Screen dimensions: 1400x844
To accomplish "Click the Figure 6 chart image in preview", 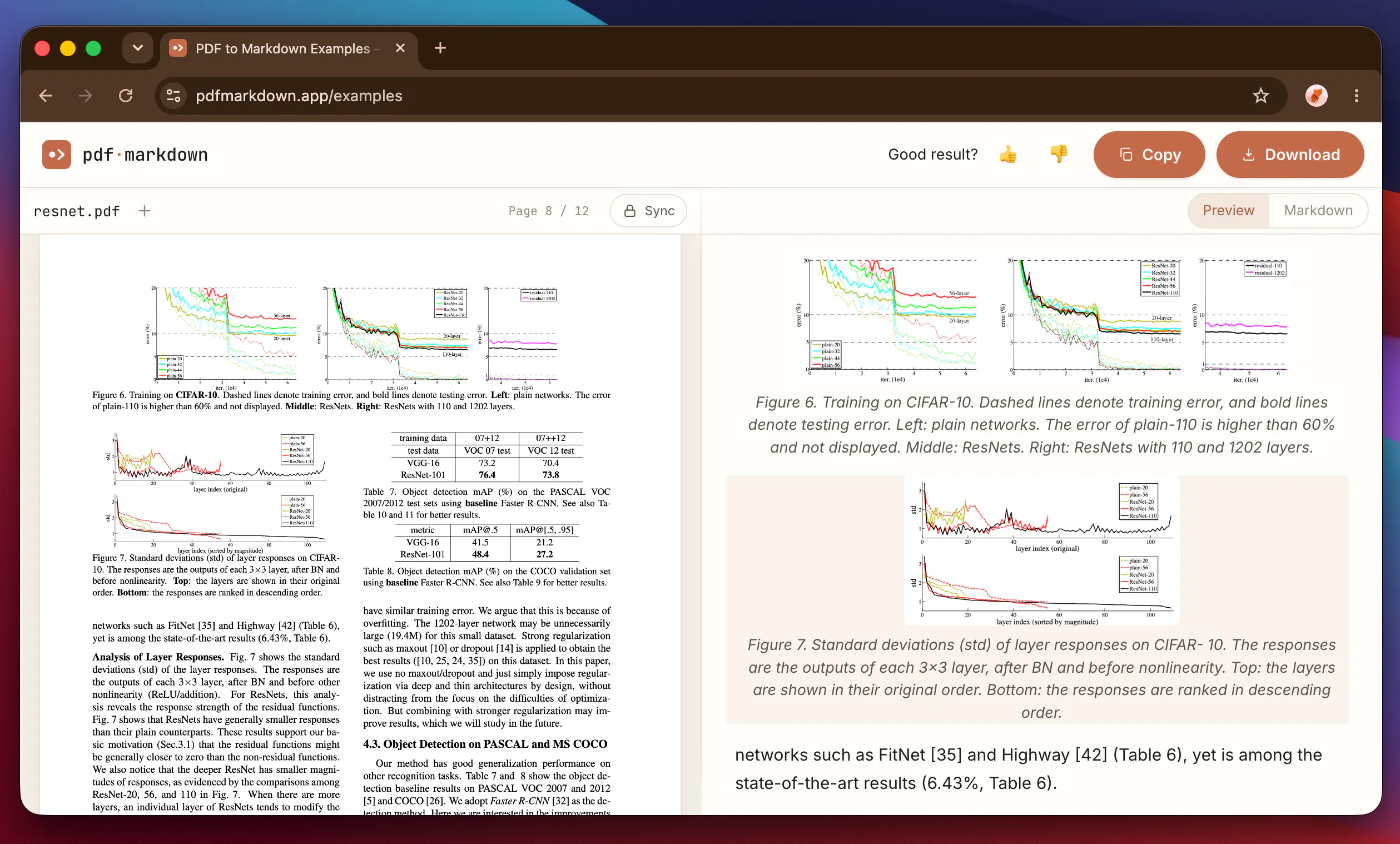I will pos(1042,320).
